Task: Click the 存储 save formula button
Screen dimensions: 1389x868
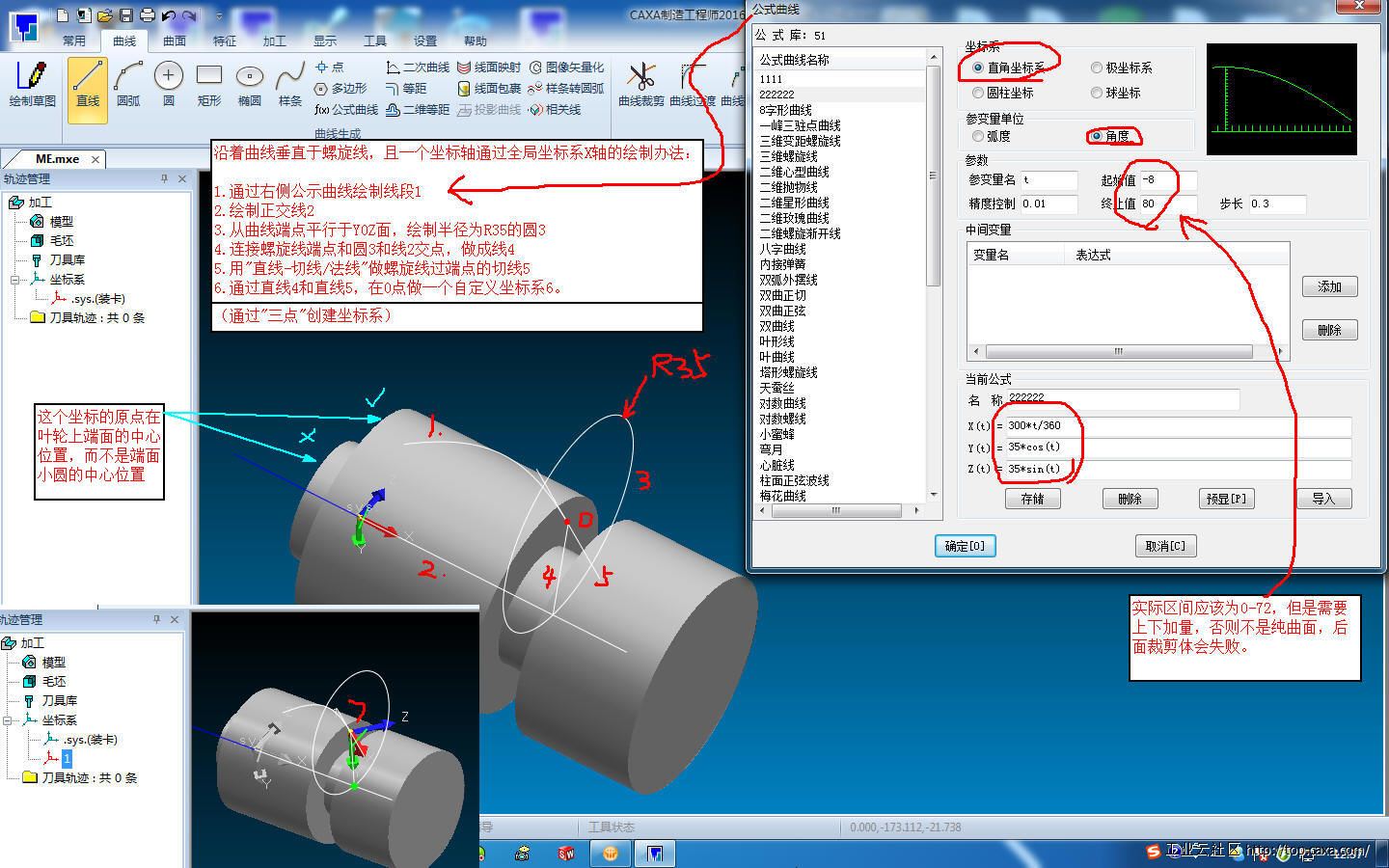Action: (1033, 499)
